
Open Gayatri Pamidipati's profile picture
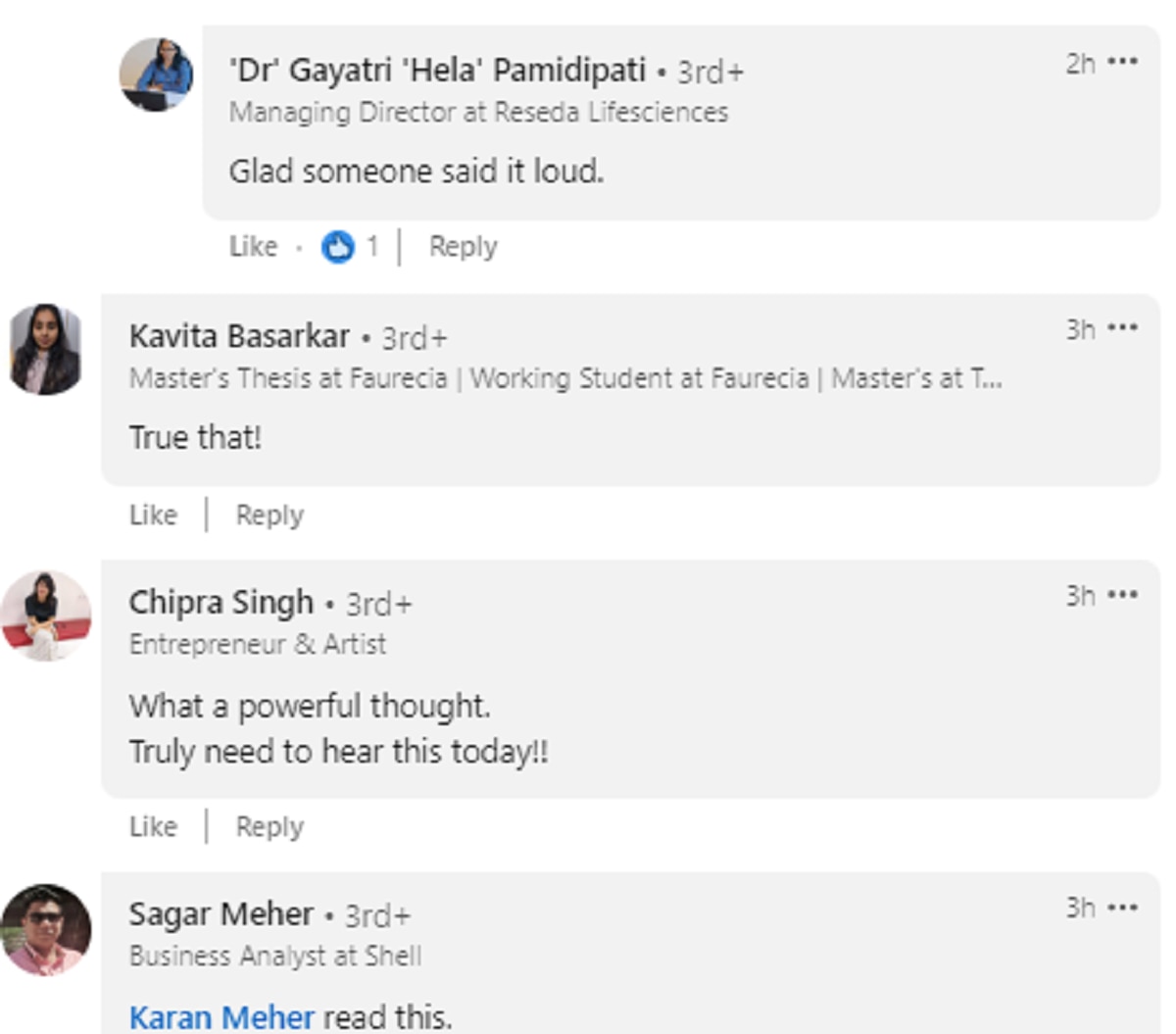pyautogui.click(x=157, y=74)
